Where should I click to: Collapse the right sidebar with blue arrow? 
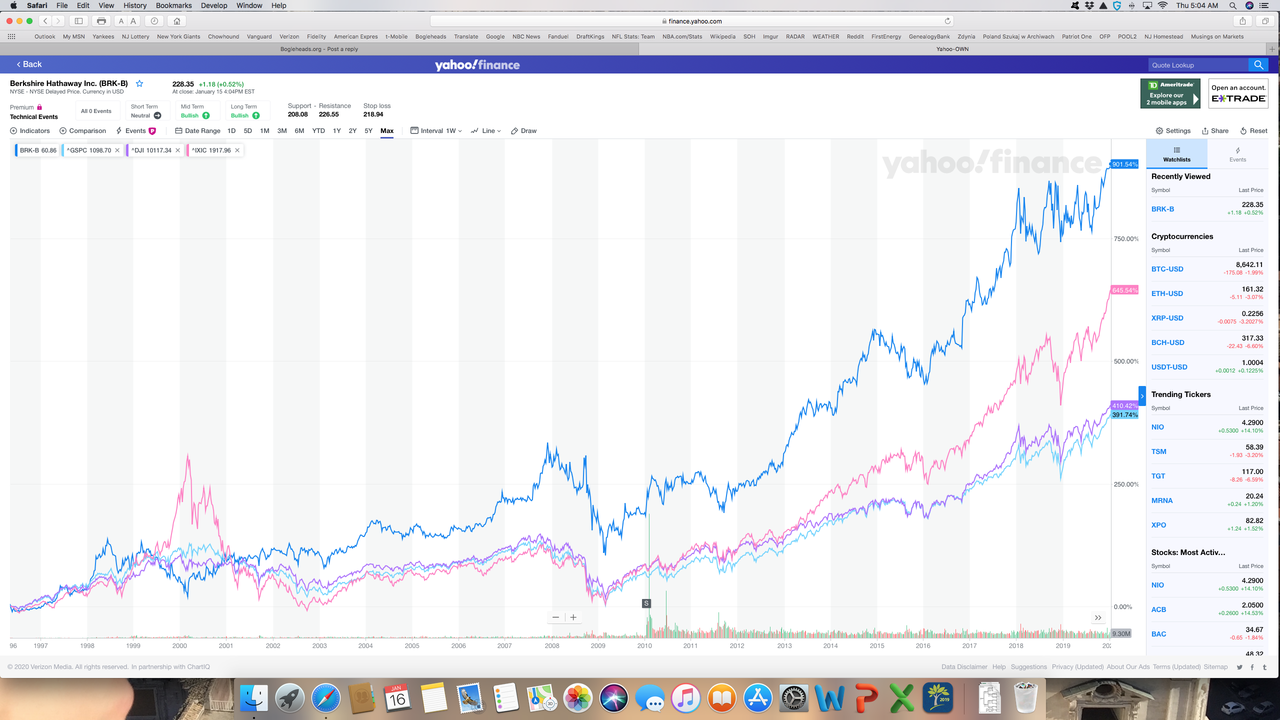[x=1142, y=396]
